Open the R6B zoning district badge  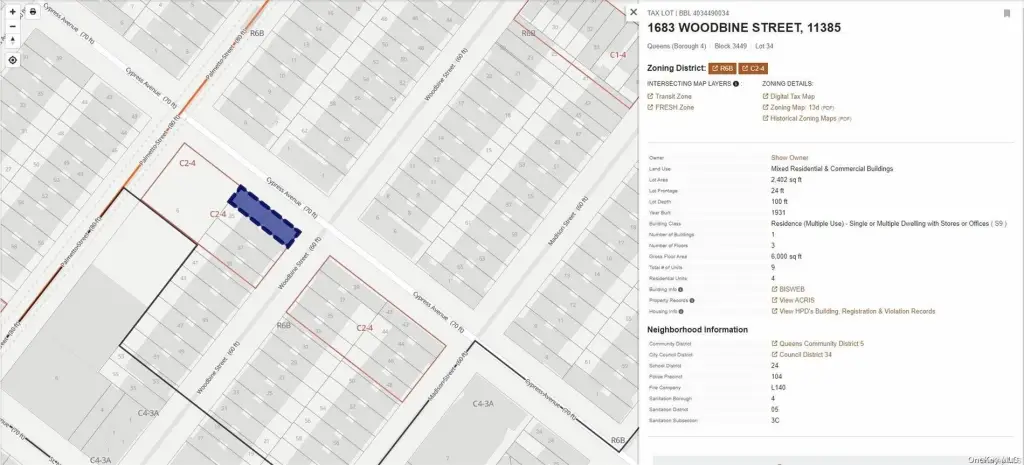coord(723,68)
